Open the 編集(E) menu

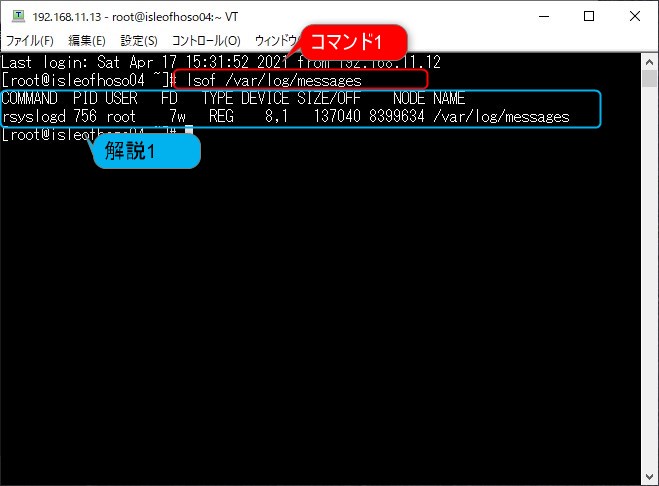pyautogui.click(x=87, y=40)
